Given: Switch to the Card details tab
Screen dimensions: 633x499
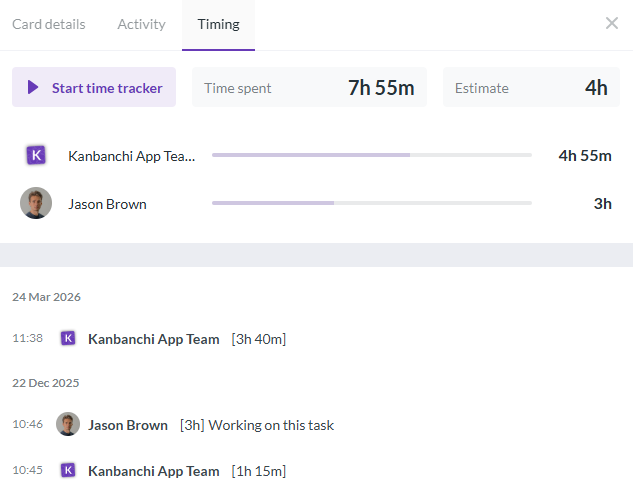Looking at the screenshot, I should coord(48,24).
